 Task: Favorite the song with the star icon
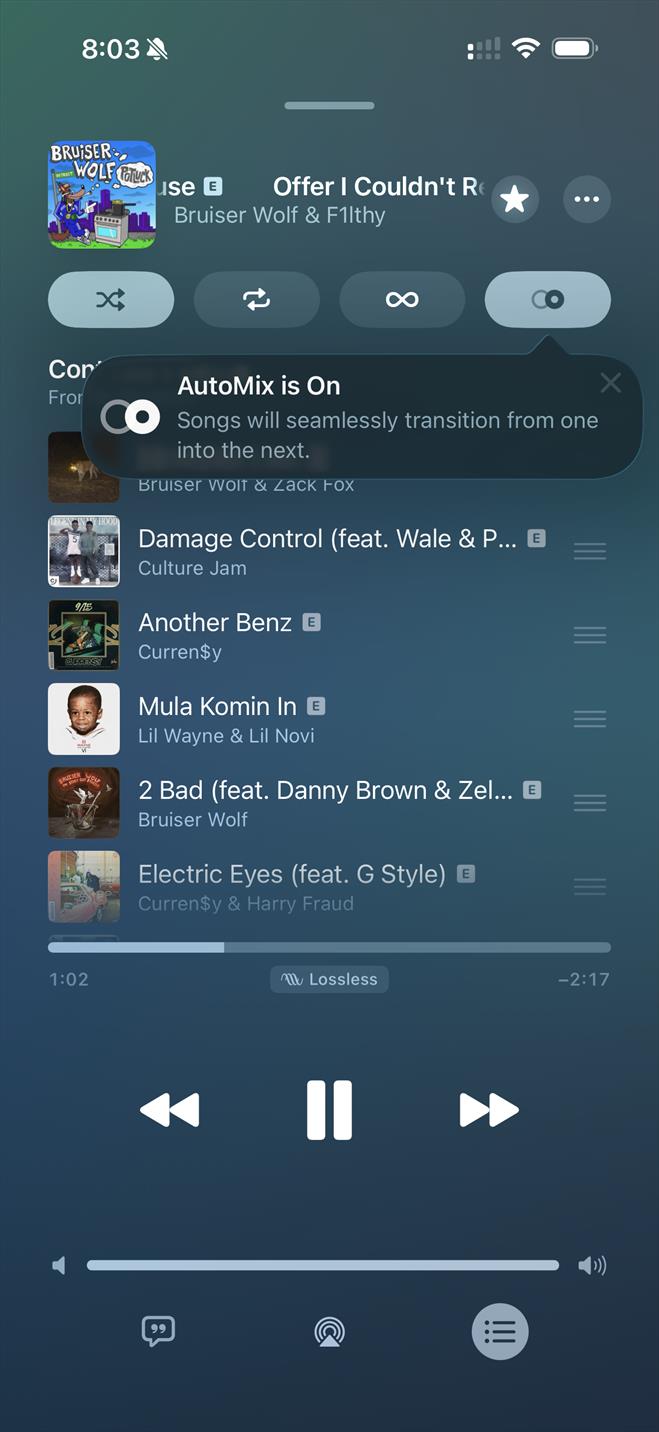pyautogui.click(x=515, y=200)
